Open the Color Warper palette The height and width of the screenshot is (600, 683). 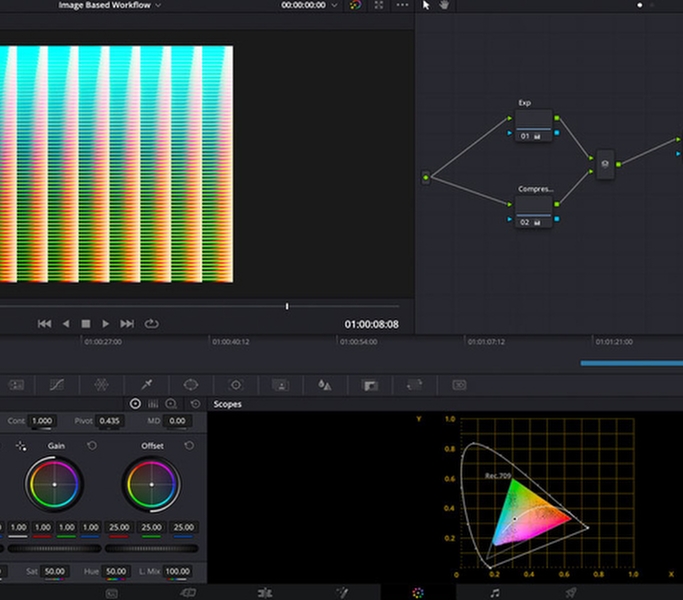101,384
